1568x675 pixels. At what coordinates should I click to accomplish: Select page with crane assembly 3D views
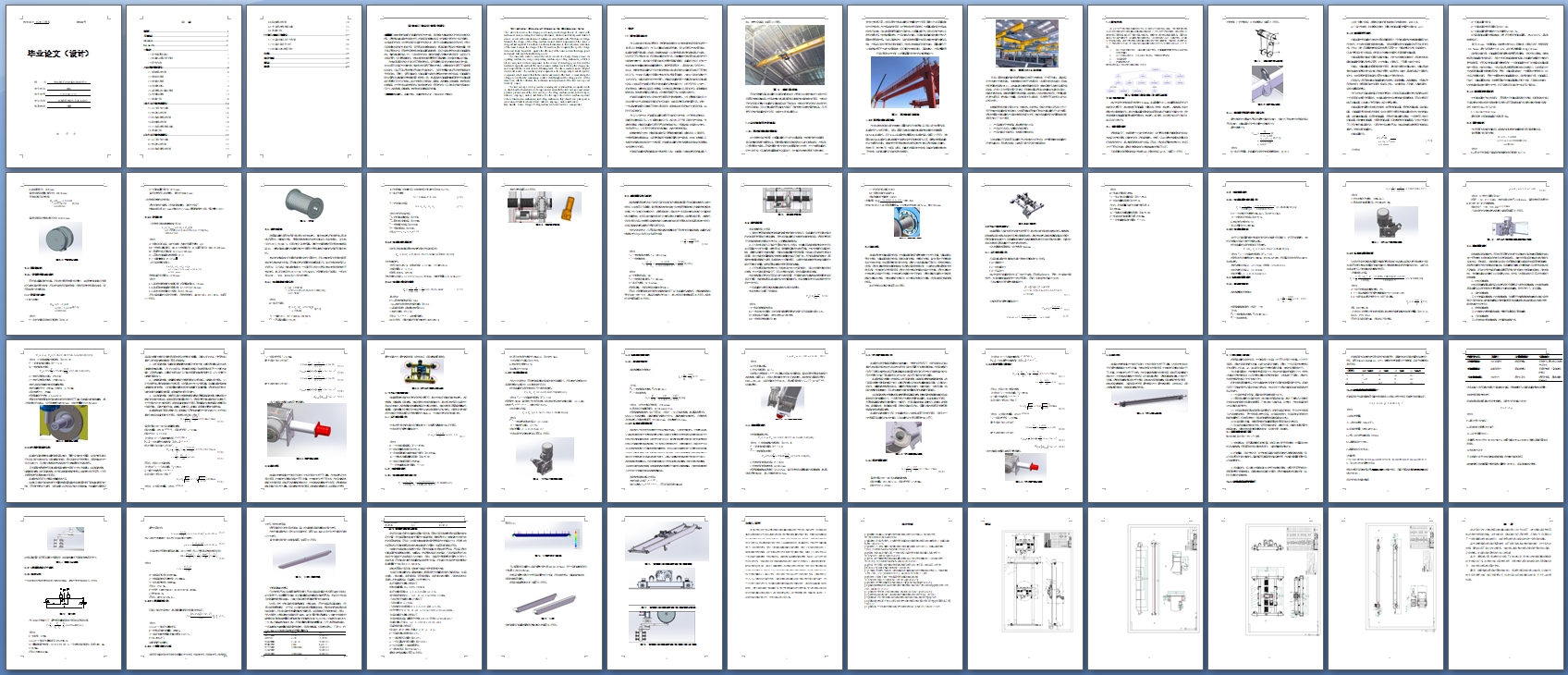(664, 588)
